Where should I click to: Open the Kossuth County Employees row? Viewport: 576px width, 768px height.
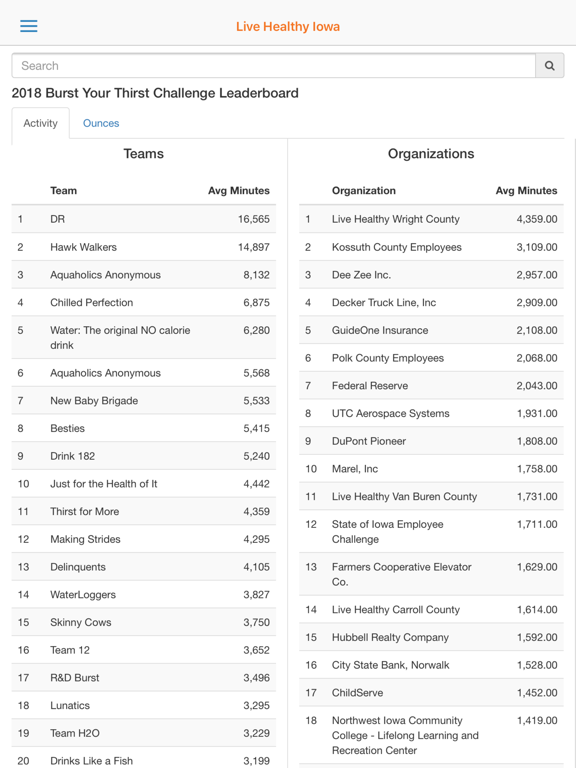point(431,247)
